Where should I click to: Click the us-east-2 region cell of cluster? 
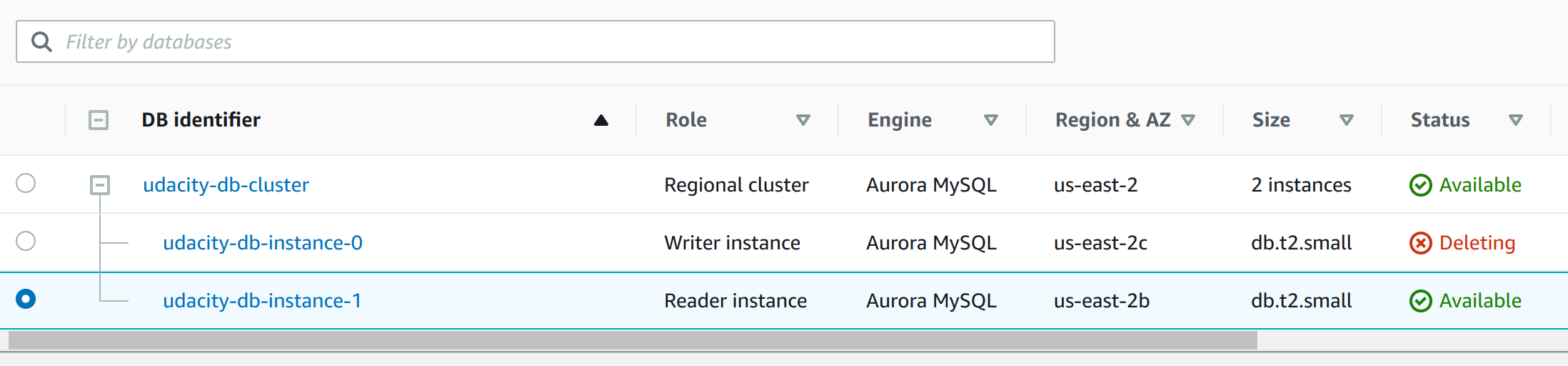coord(1095,185)
